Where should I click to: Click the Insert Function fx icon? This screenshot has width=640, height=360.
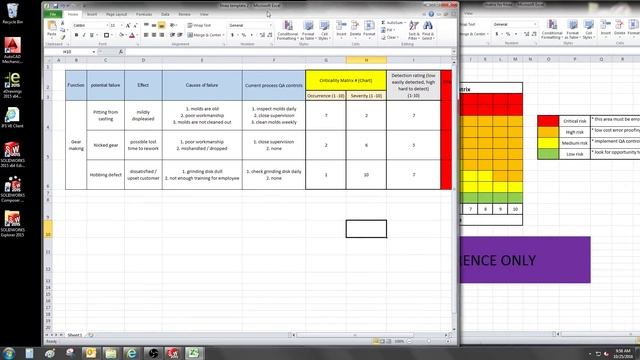coord(121,52)
